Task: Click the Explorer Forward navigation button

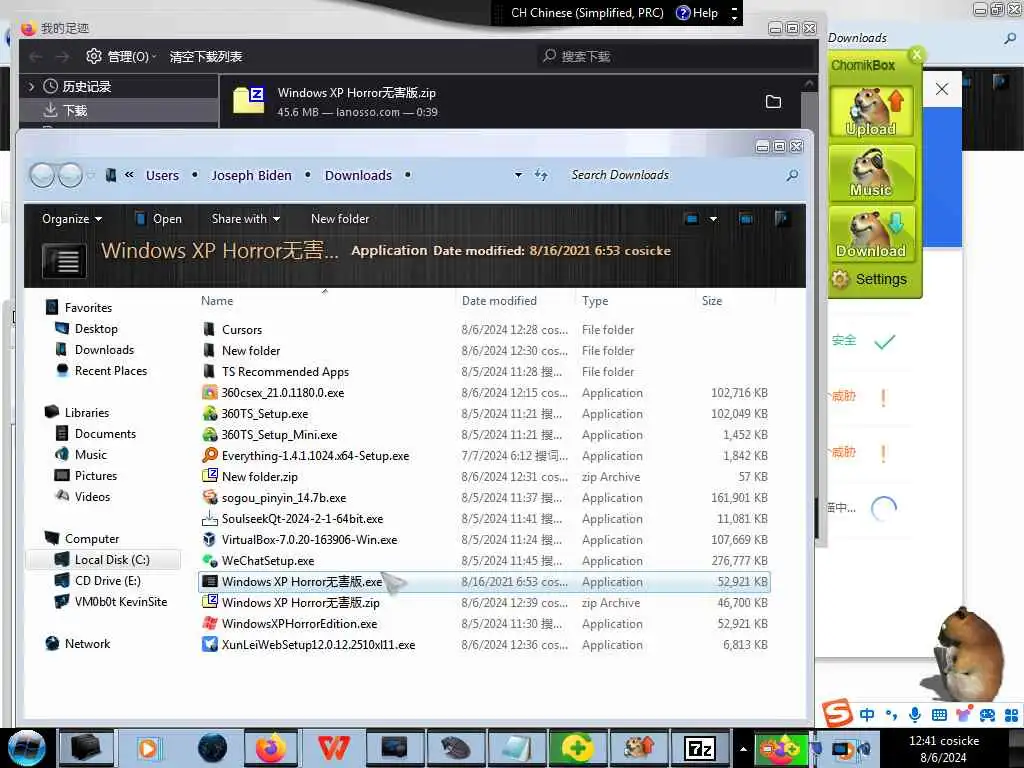Action: pyautogui.click(x=71, y=175)
